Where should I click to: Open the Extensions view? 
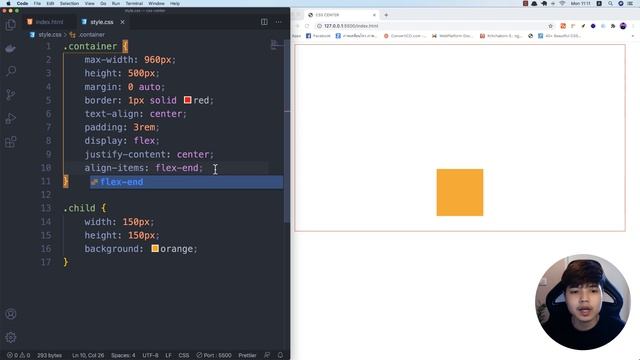click(11, 142)
